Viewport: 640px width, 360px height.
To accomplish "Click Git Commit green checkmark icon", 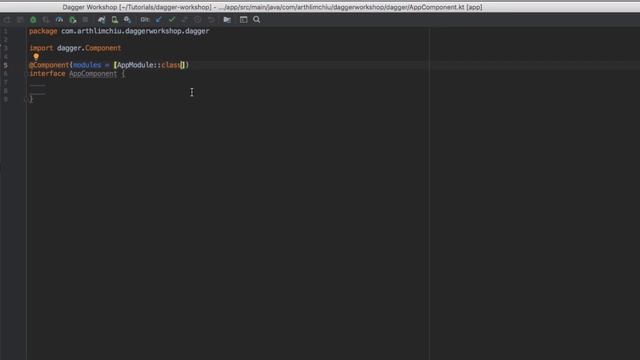I will coord(172,20).
